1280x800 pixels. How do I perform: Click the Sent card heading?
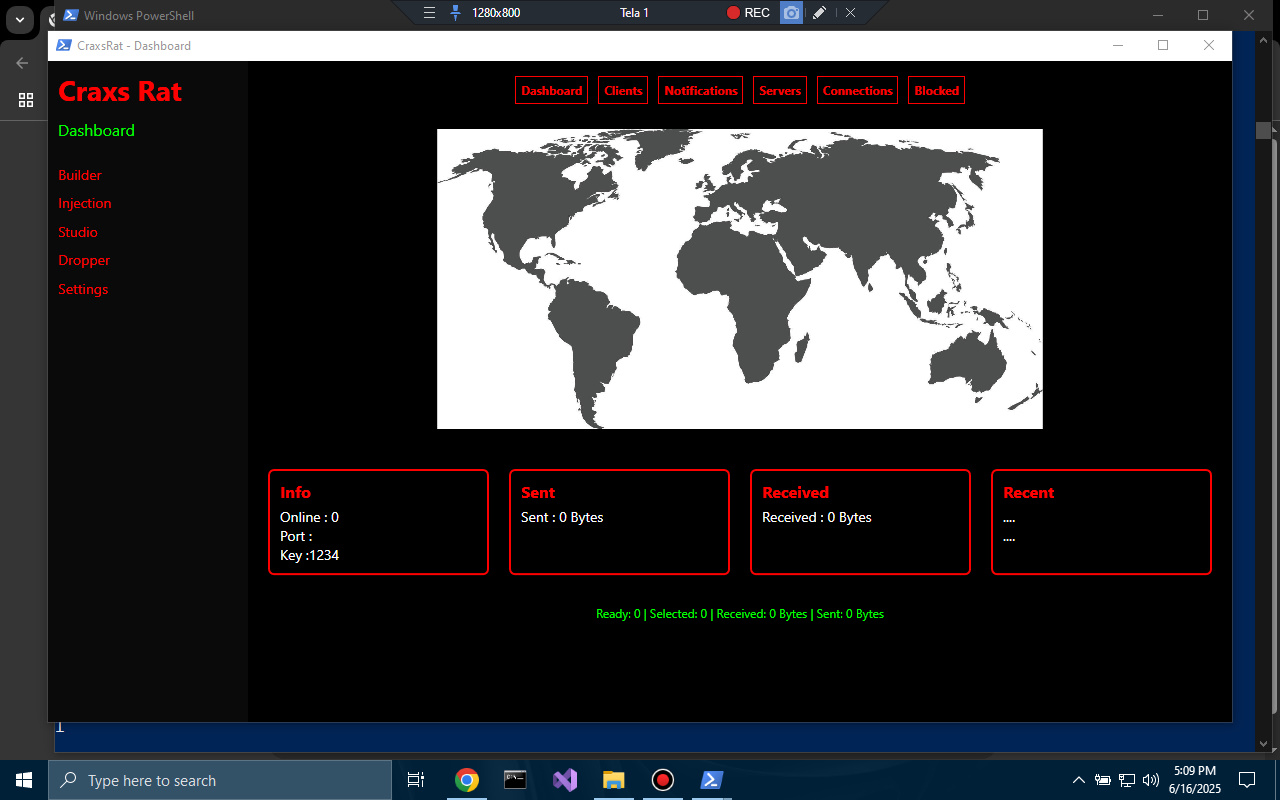(x=538, y=493)
